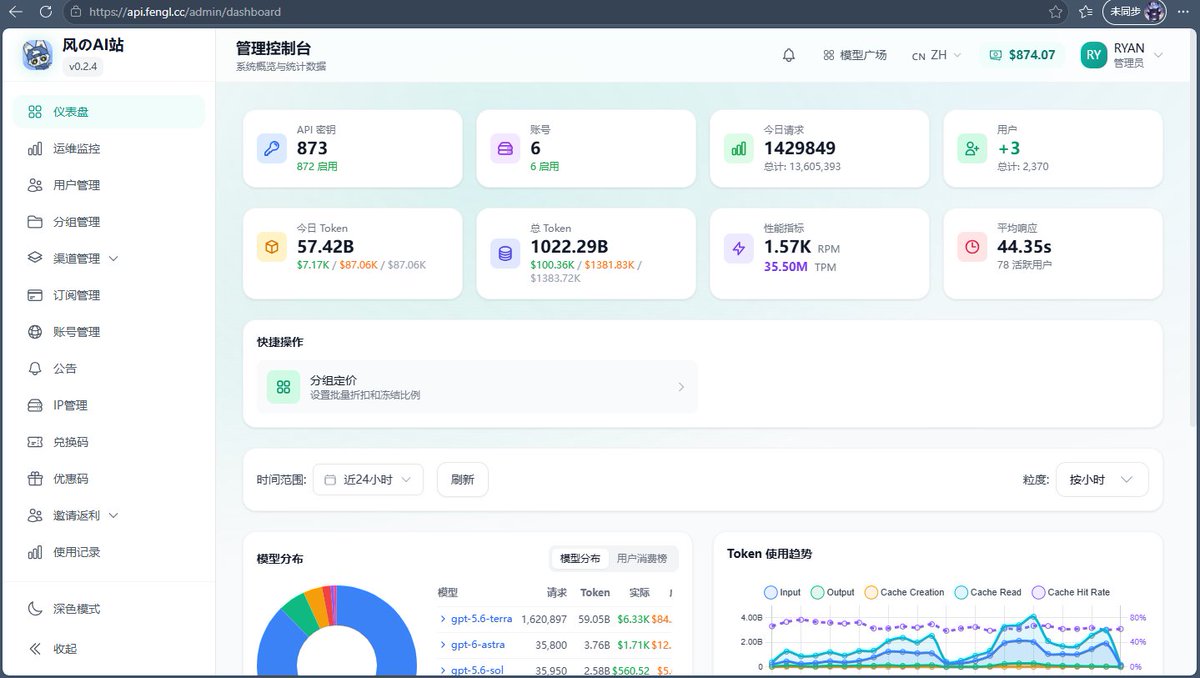Click the browser address bar URL
This screenshot has width=1200, height=678.
pyautogui.click(x=185, y=12)
